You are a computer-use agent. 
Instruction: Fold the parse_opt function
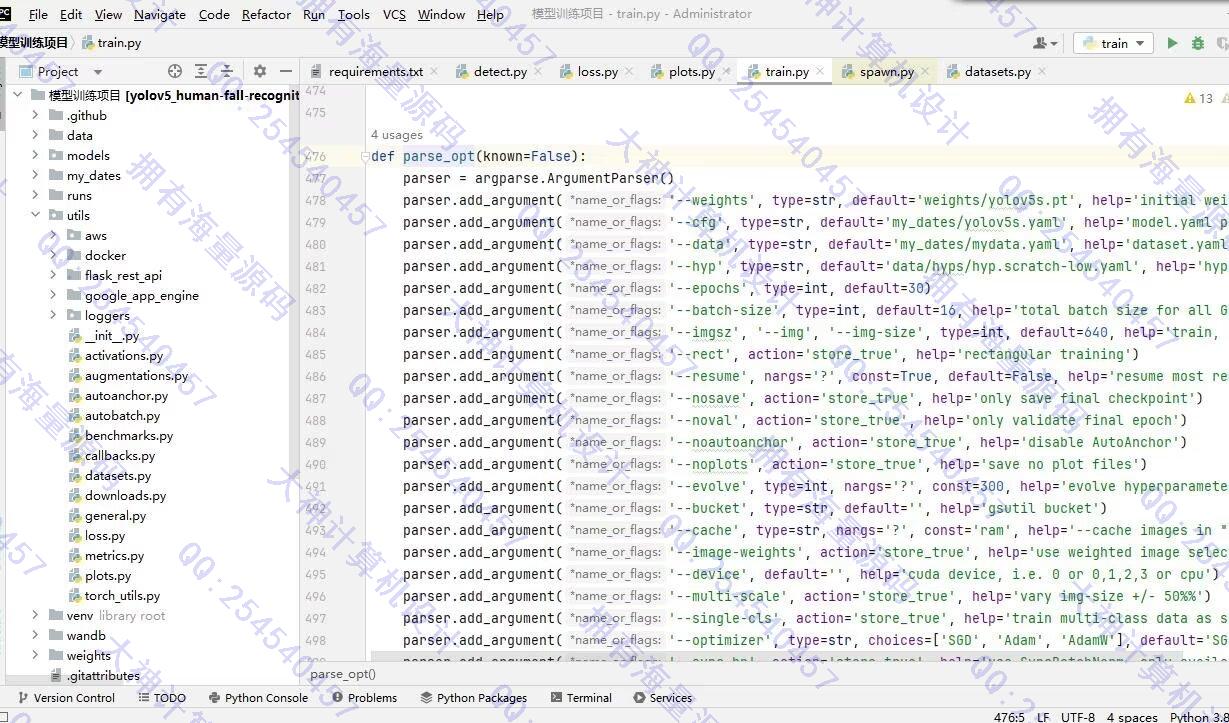point(365,157)
